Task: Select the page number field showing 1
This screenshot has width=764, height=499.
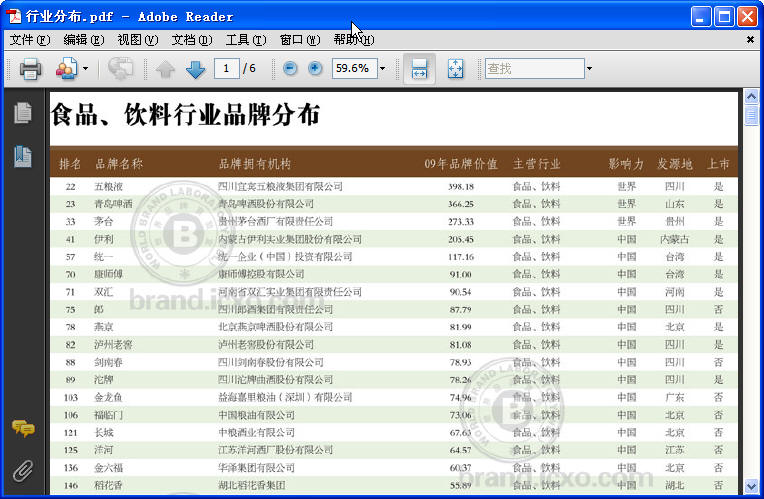Action: (x=227, y=68)
